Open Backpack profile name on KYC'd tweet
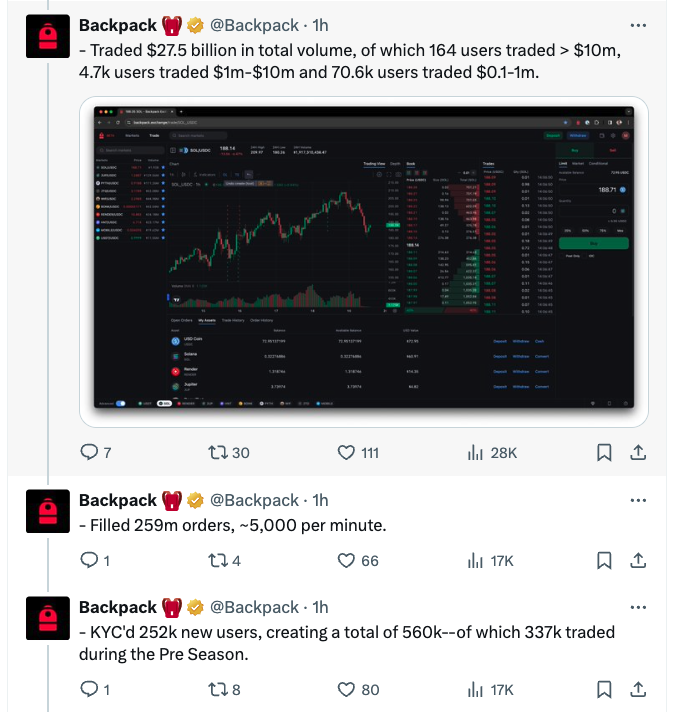The width and height of the screenshot is (681, 712). tap(118, 608)
